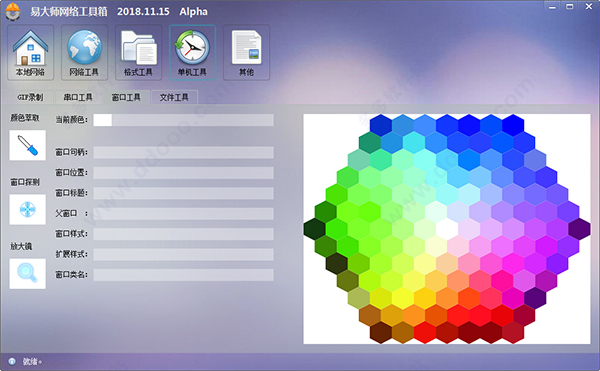Click the window probe crosshair icon
The image size is (600, 371).
click(x=28, y=210)
